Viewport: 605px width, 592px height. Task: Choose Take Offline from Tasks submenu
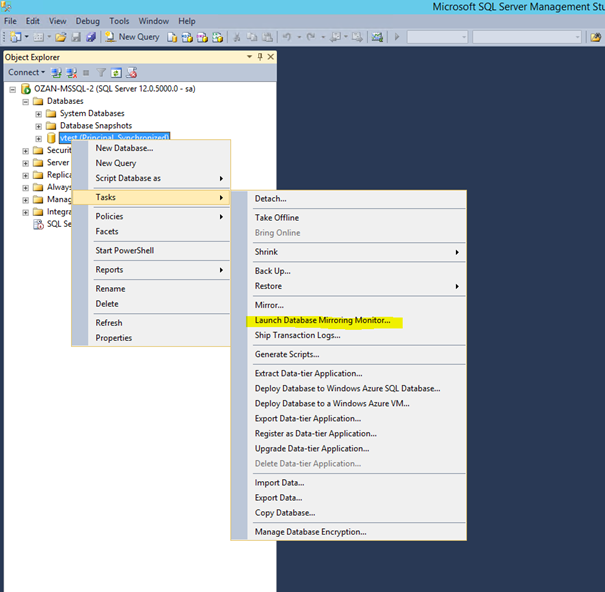(276, 218)
